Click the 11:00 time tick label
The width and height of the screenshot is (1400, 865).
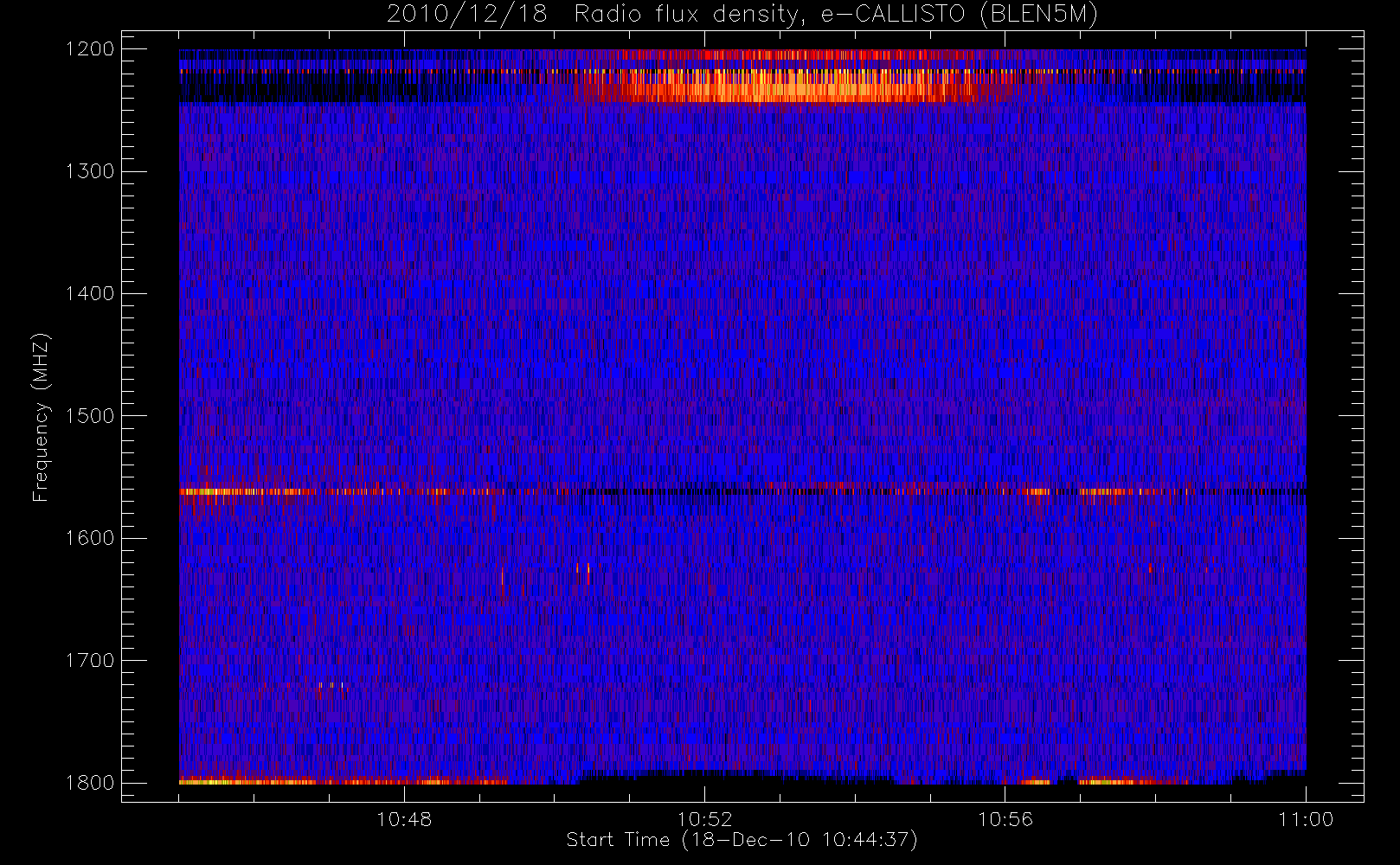(1306, 819)
